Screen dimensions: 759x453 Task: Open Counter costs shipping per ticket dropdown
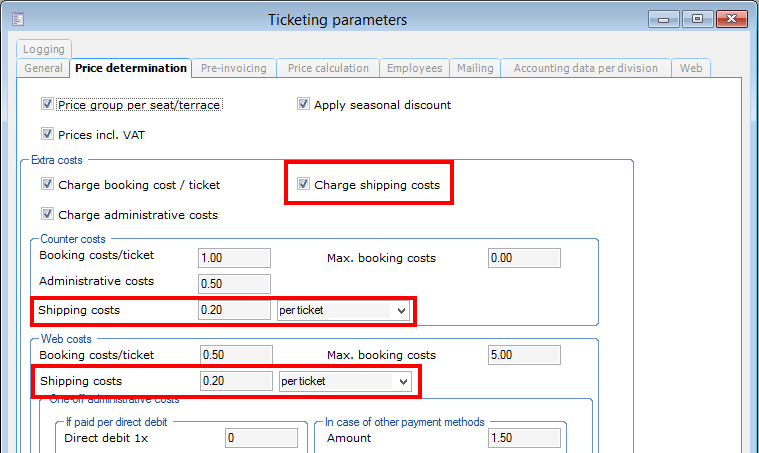401,311
